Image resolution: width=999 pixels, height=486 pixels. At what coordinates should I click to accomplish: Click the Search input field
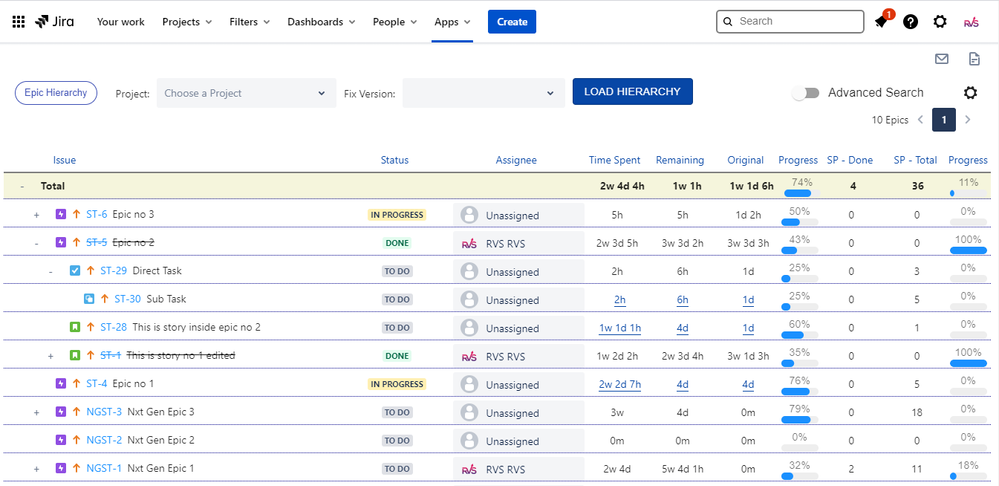tap(798, 21)
